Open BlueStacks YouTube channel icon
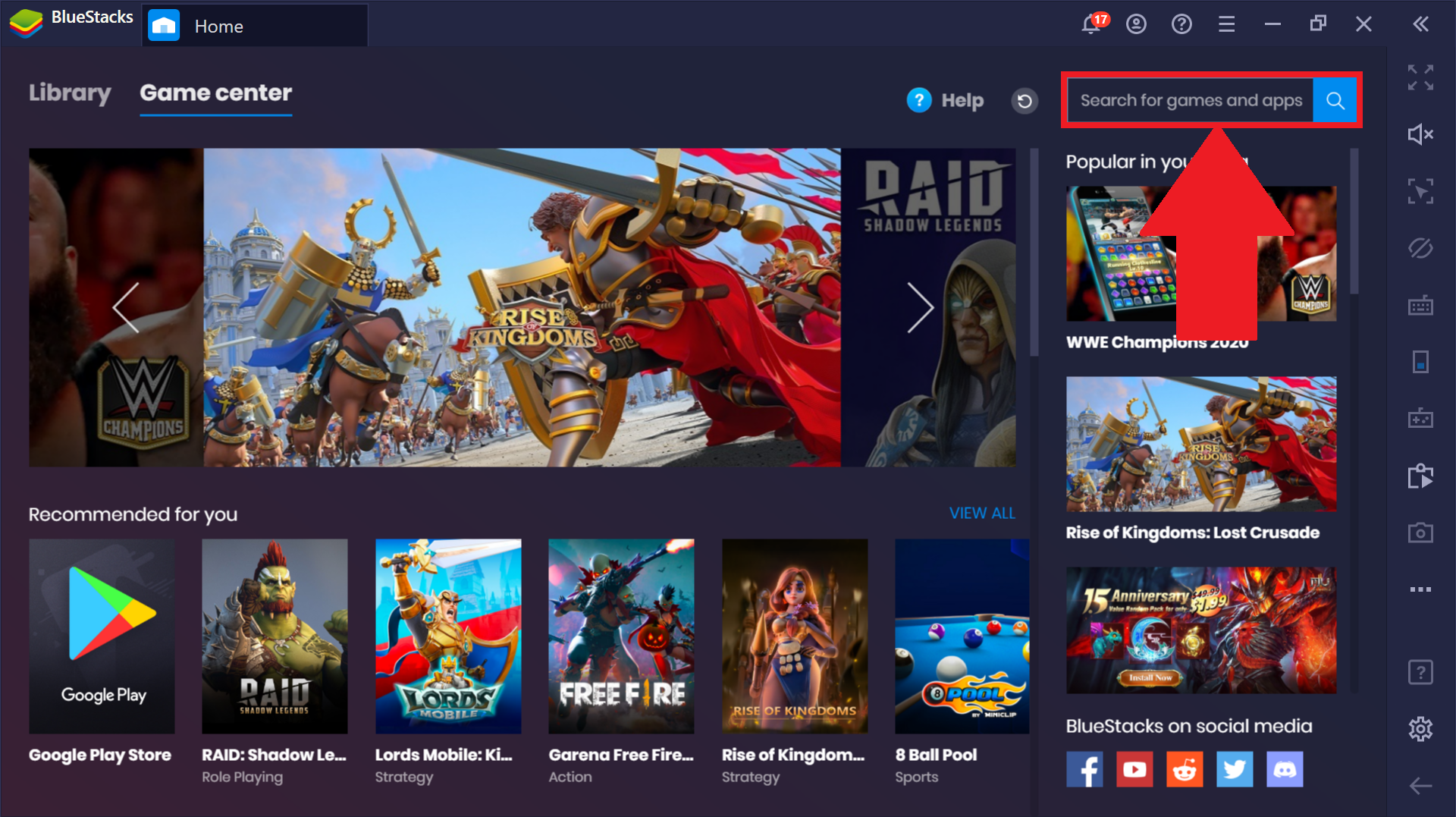The height and width of the screenshot is (817, 1456). point(1134,769)
